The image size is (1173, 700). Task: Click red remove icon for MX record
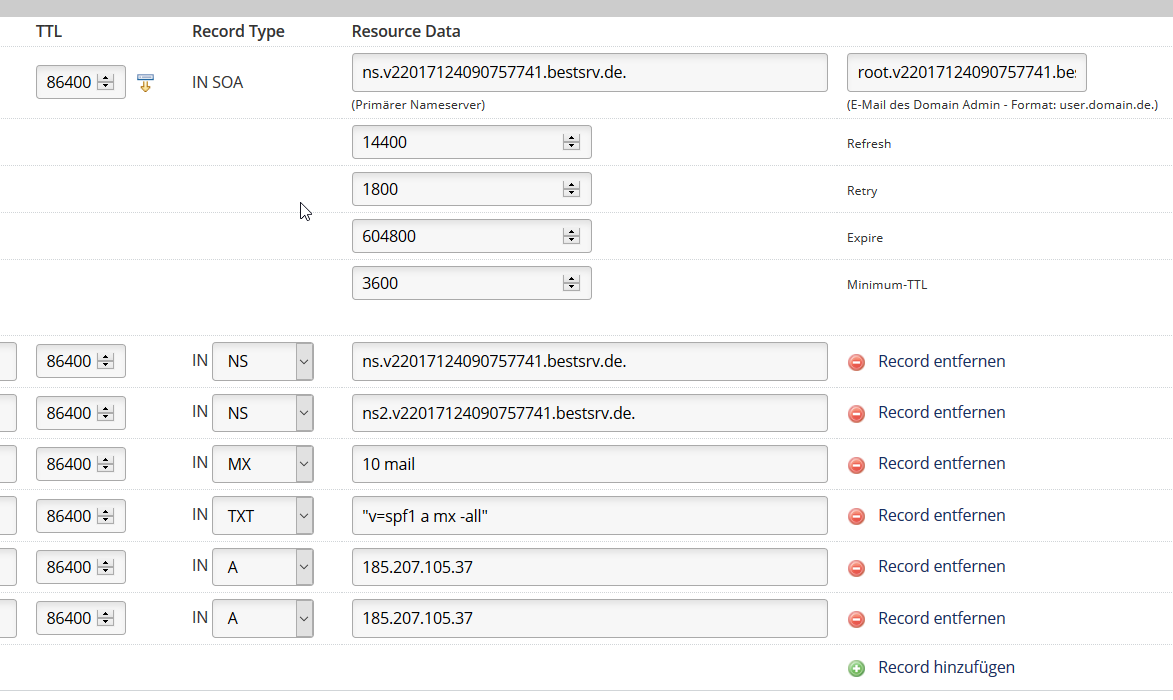856,465
